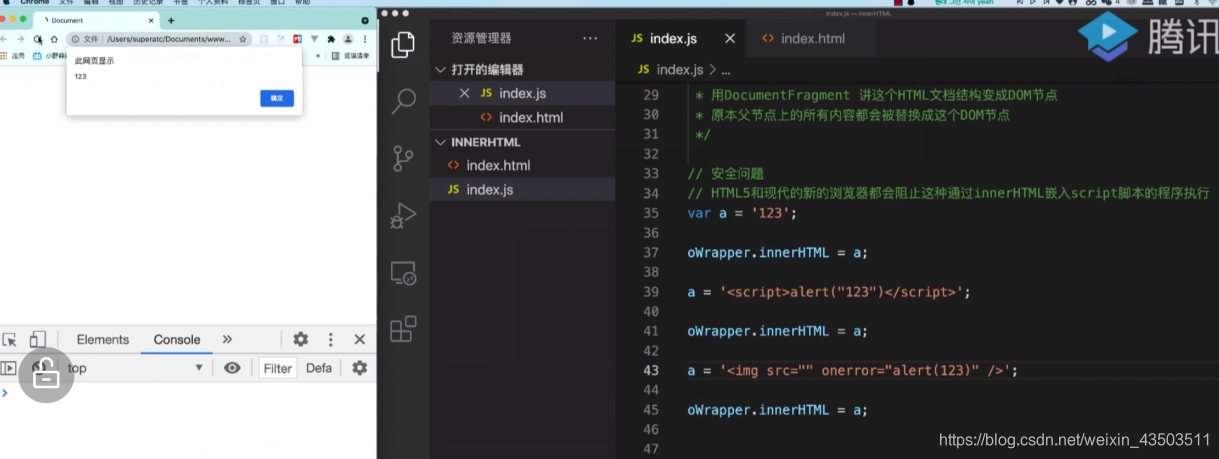Select the DevTools Console tab
The image size is (1219, 459).
click(177, 340)
